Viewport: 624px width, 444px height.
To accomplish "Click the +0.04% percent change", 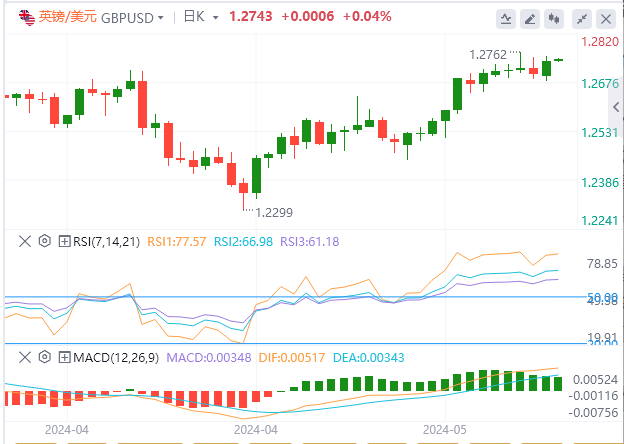I will pos(367,17).
